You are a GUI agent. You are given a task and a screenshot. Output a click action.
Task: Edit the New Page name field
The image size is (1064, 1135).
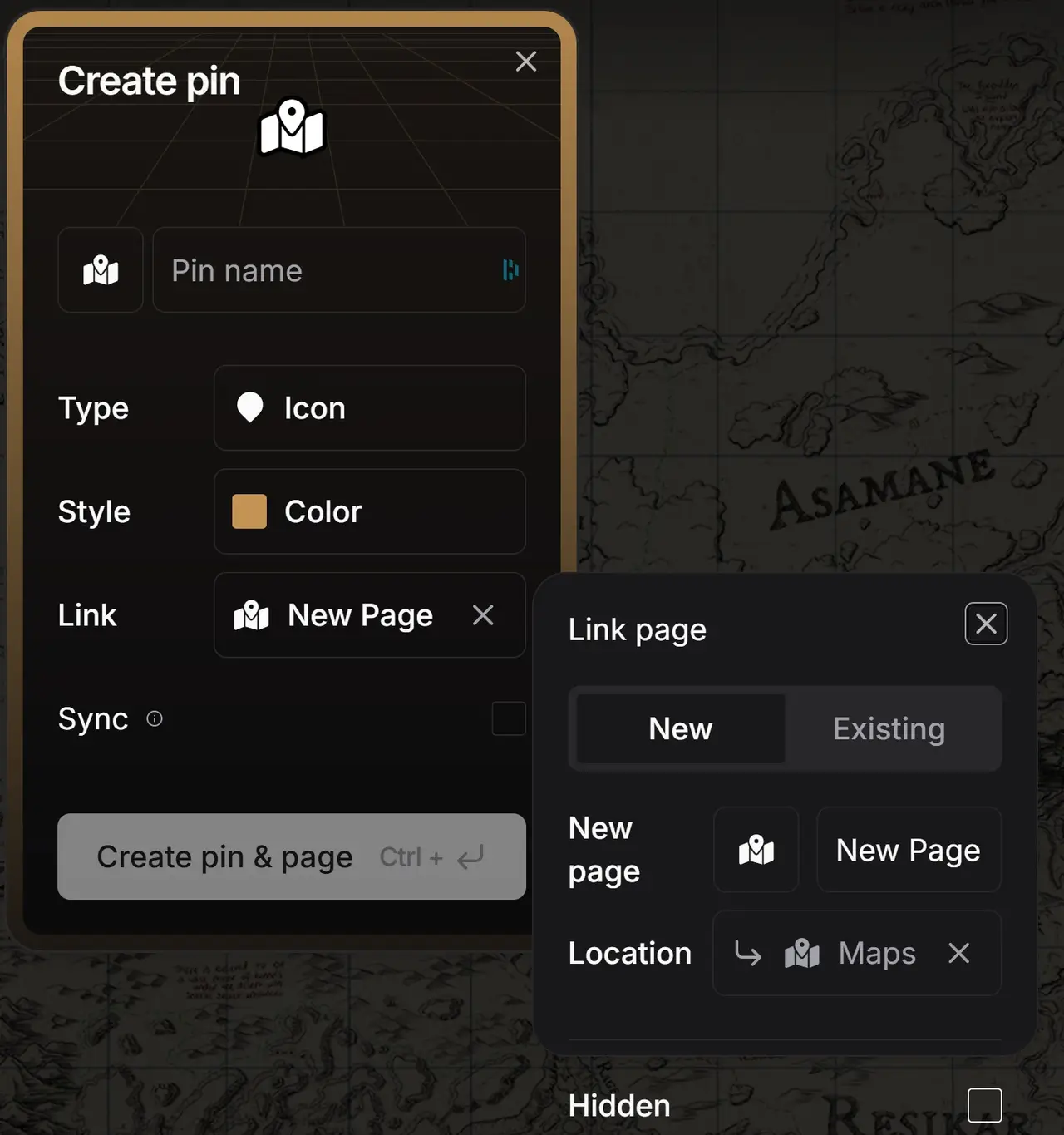point(909,850)
